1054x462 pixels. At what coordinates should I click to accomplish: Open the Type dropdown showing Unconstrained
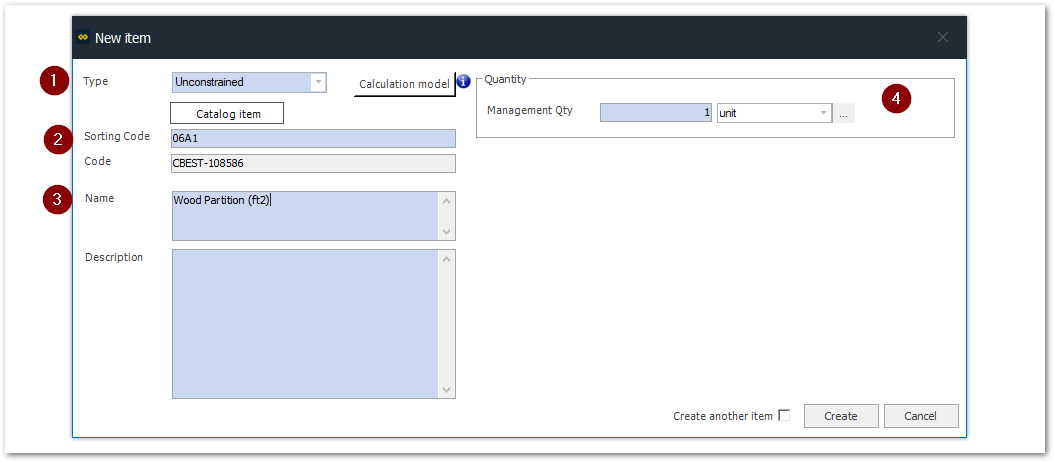point(318,83)
